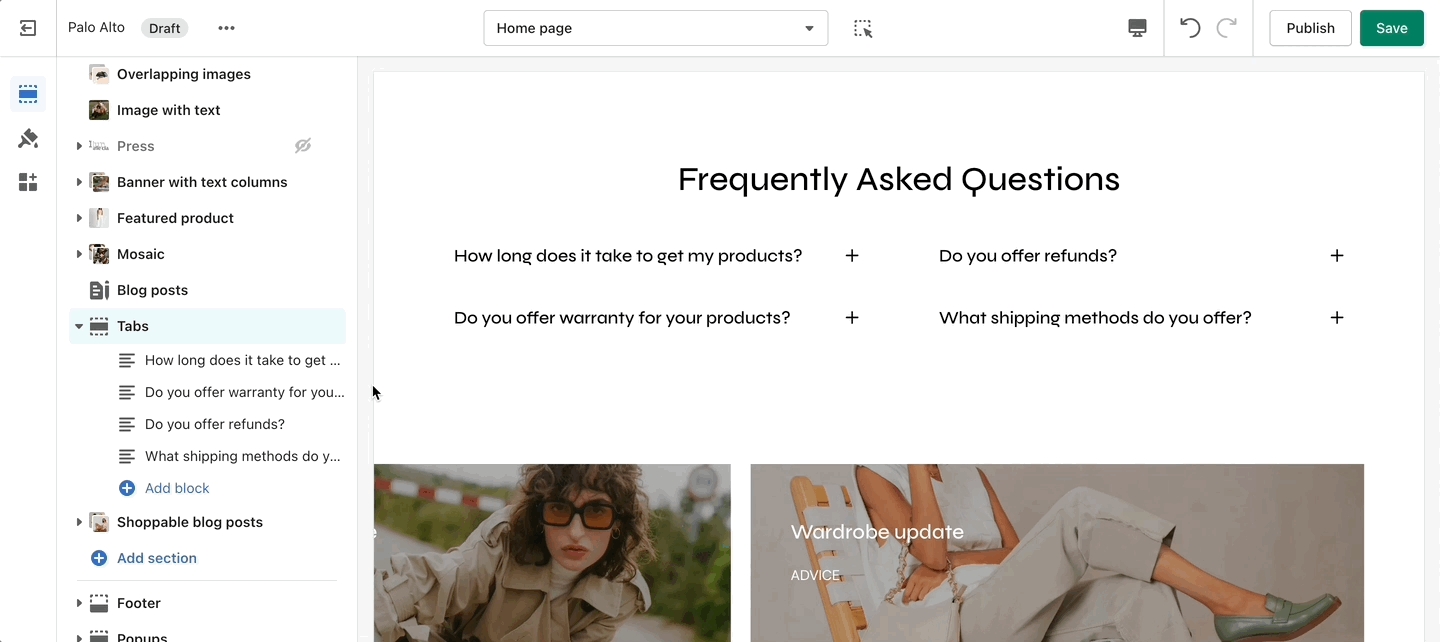This screenshot has height=642, width=1440.
Task: Collapse the Tabs section
Action: pyautogui.click(x=79, y=326)
